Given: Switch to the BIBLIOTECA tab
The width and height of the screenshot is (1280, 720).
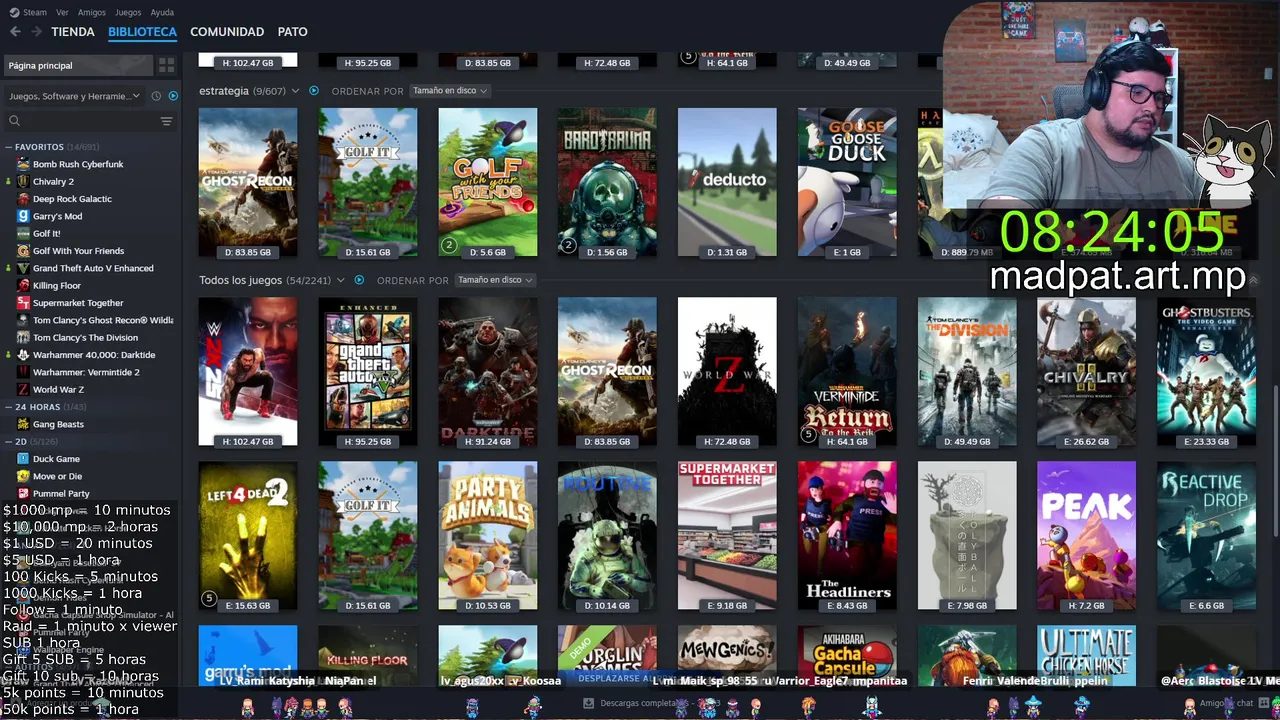Looking at the screenshot, I should 142,32.
